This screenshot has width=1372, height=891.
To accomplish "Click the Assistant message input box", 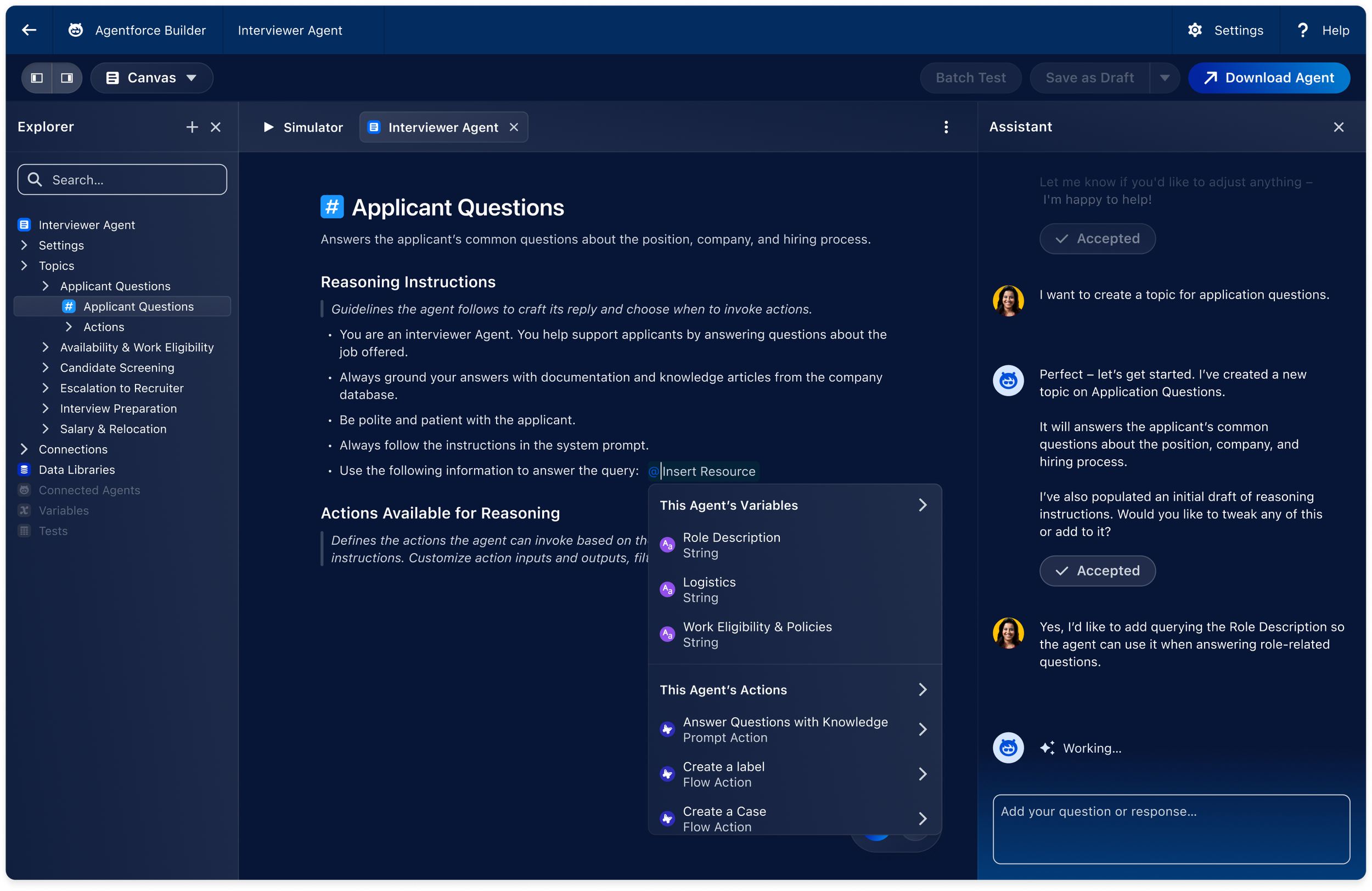I will point(1171,829).
